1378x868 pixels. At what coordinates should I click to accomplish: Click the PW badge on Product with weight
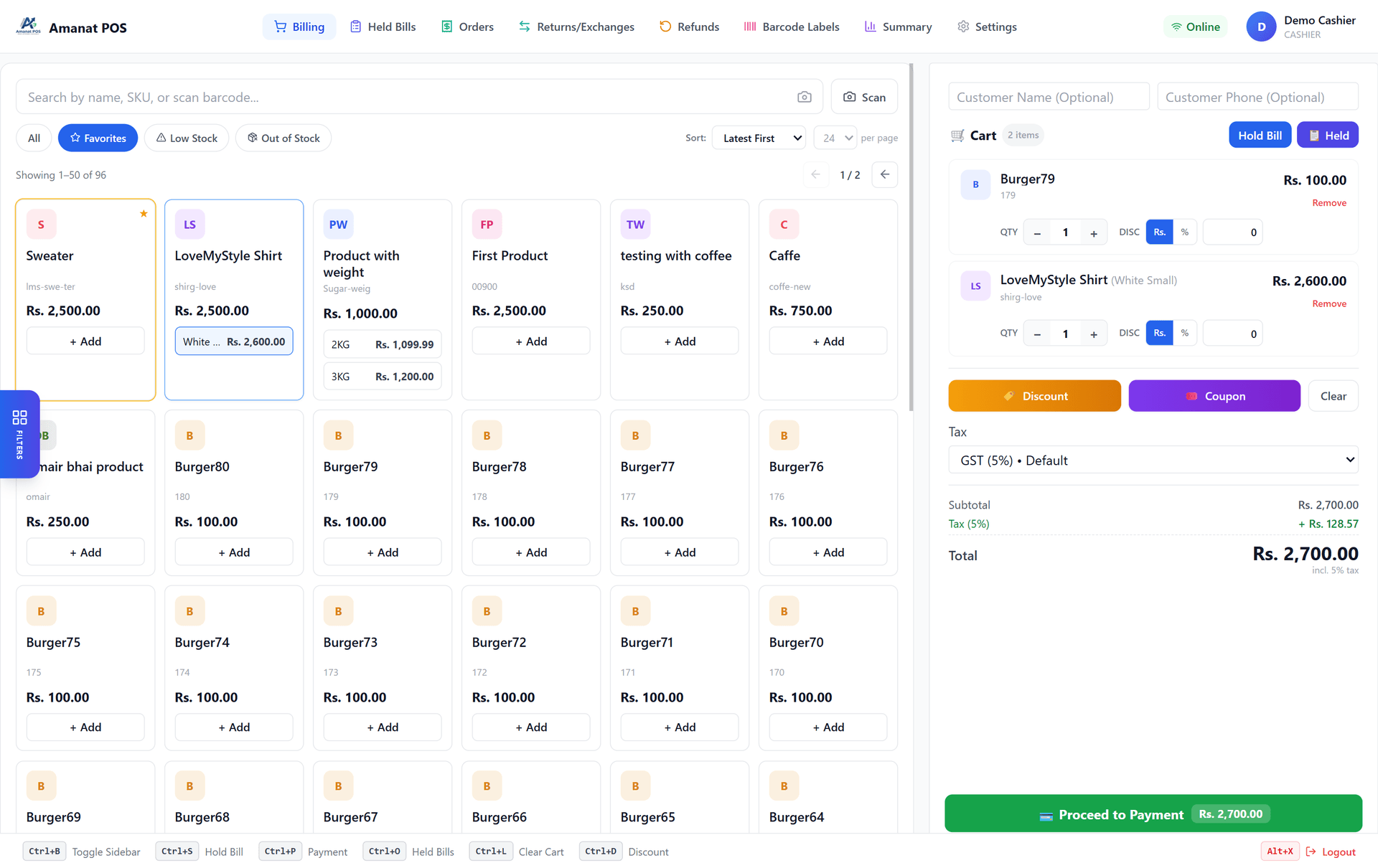[x=338, y=225]
